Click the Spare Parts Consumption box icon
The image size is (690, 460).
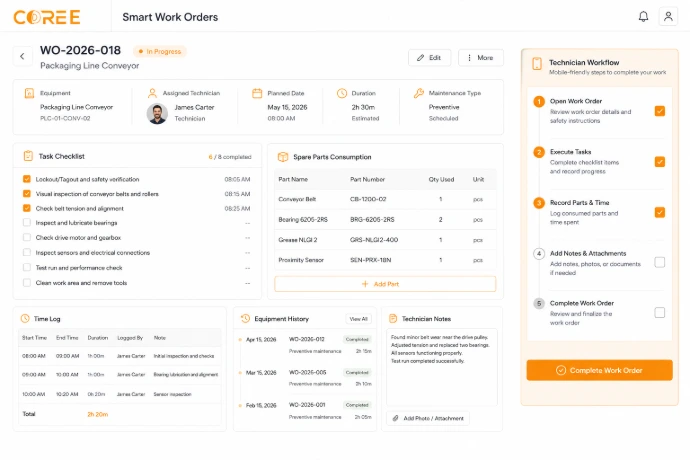[x=283, y=157]
